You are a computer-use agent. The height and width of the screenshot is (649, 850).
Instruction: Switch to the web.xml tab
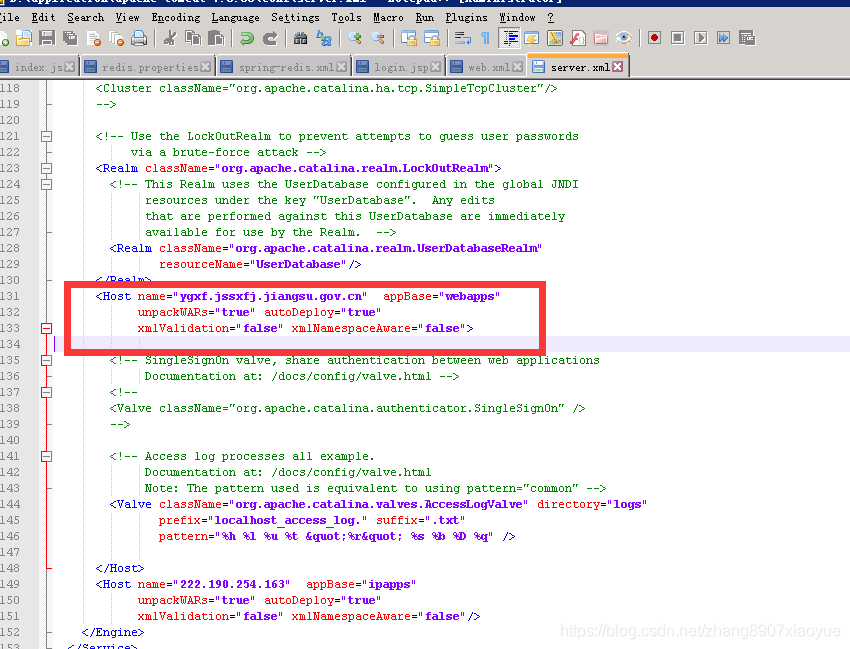(x=486, y=67)
